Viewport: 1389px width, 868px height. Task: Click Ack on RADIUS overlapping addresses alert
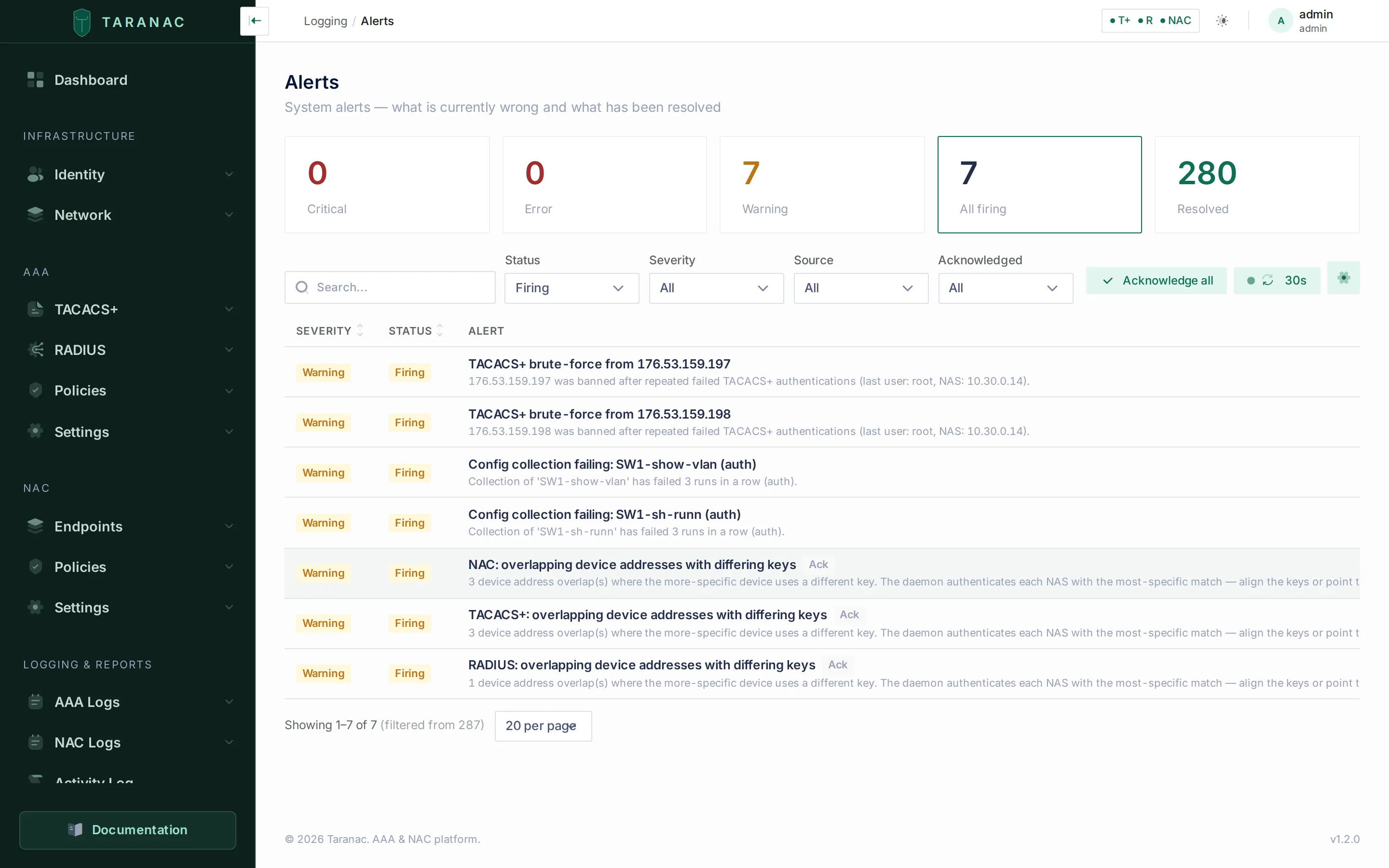pyautogui.click(x=837, y=664)
